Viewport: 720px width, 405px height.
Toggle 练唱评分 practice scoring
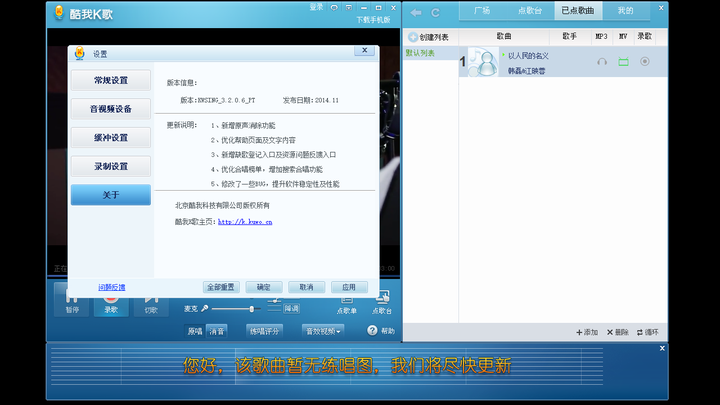point(264,331)
